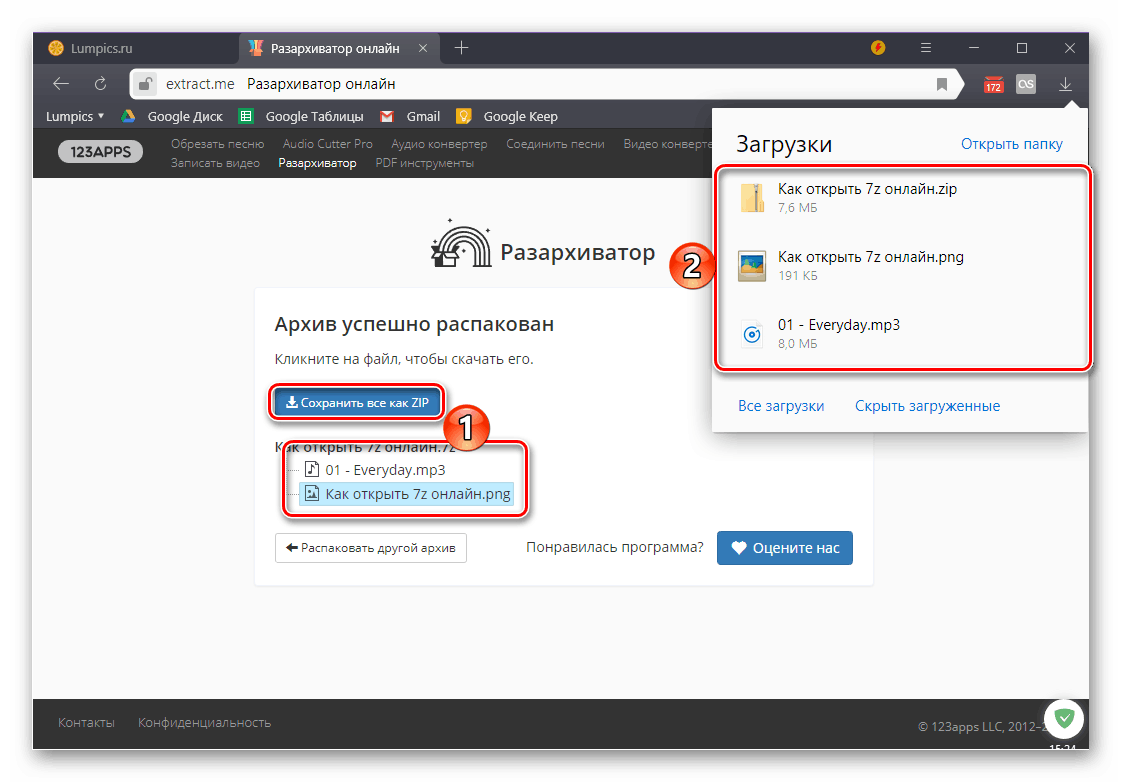
Task: Open the Audio Cutter Pro tool
Action: click(x=327, y=144)
